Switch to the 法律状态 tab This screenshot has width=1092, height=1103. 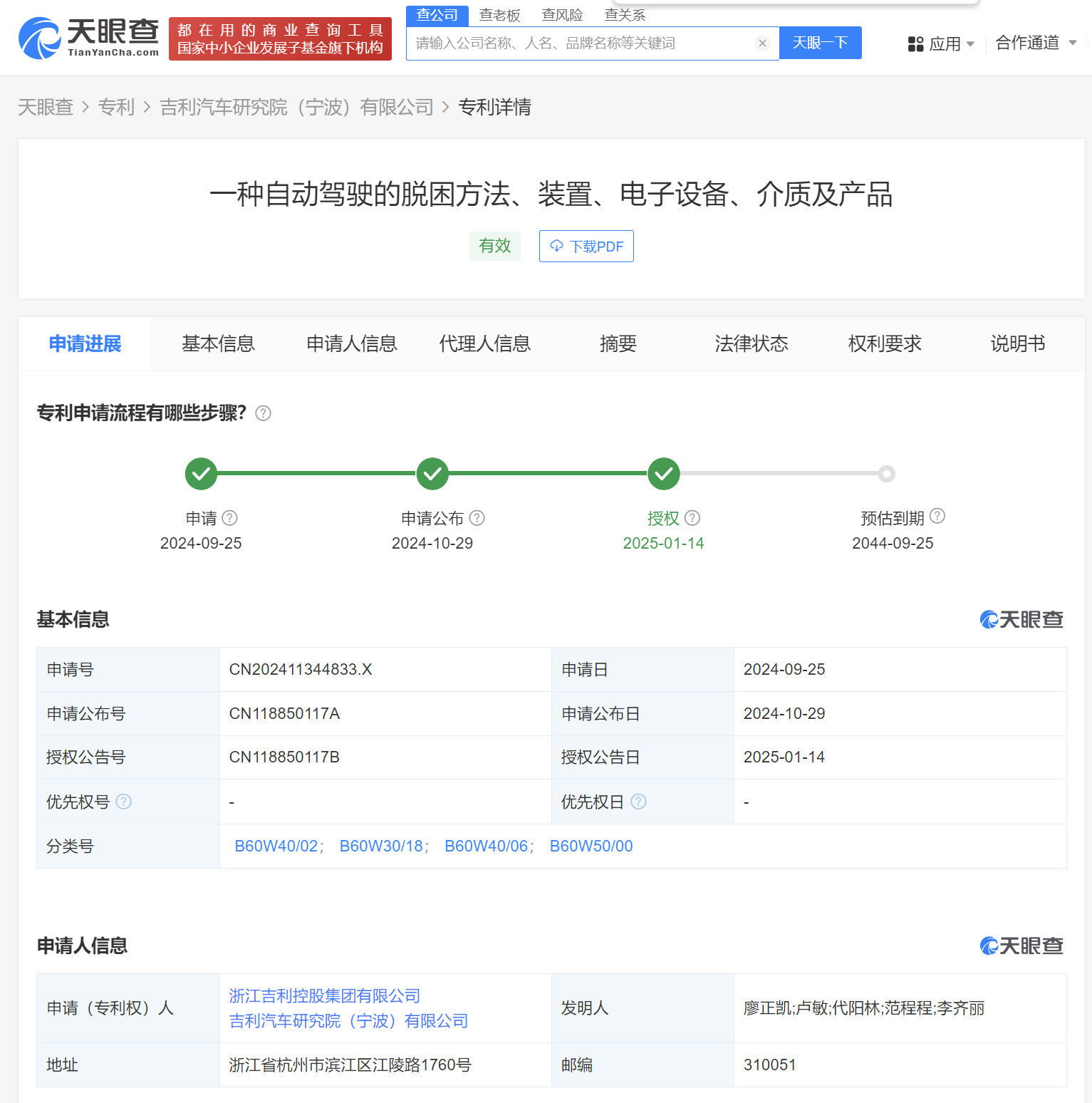point(752,344)
